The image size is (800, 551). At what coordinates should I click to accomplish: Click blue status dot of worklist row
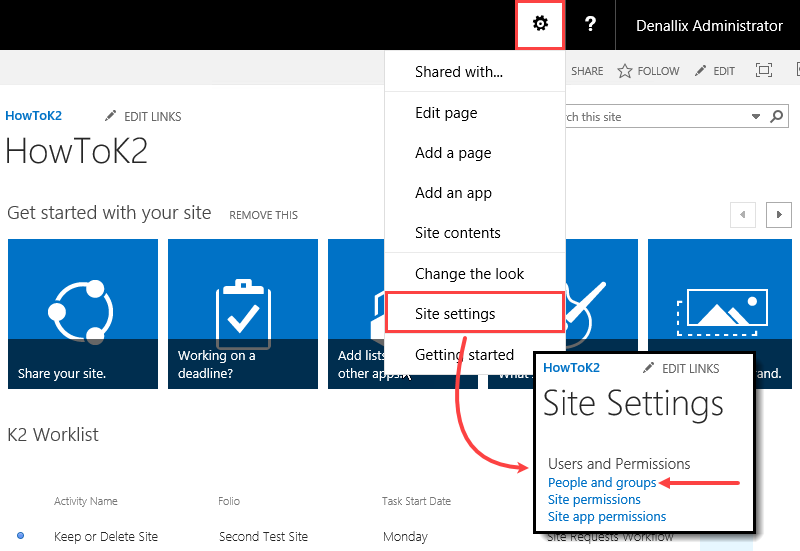pyautogui.click(x=20, y=535)
